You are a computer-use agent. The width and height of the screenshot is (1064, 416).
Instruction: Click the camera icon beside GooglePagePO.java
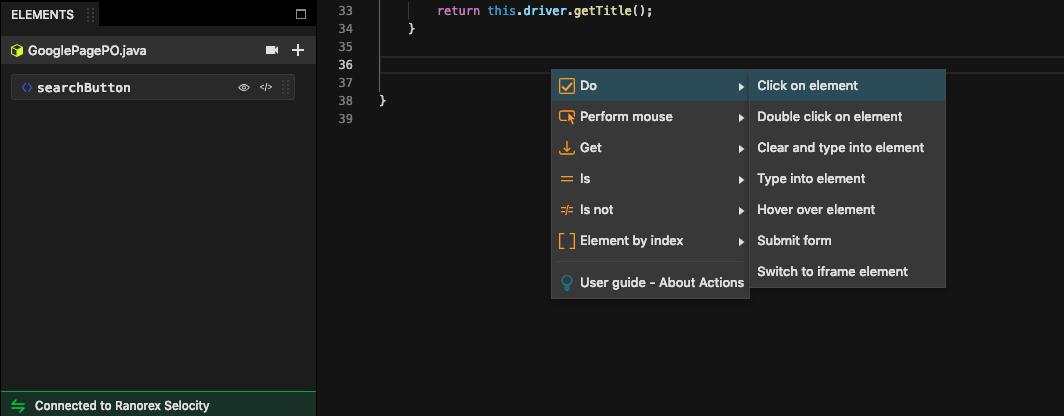(272, 50)
